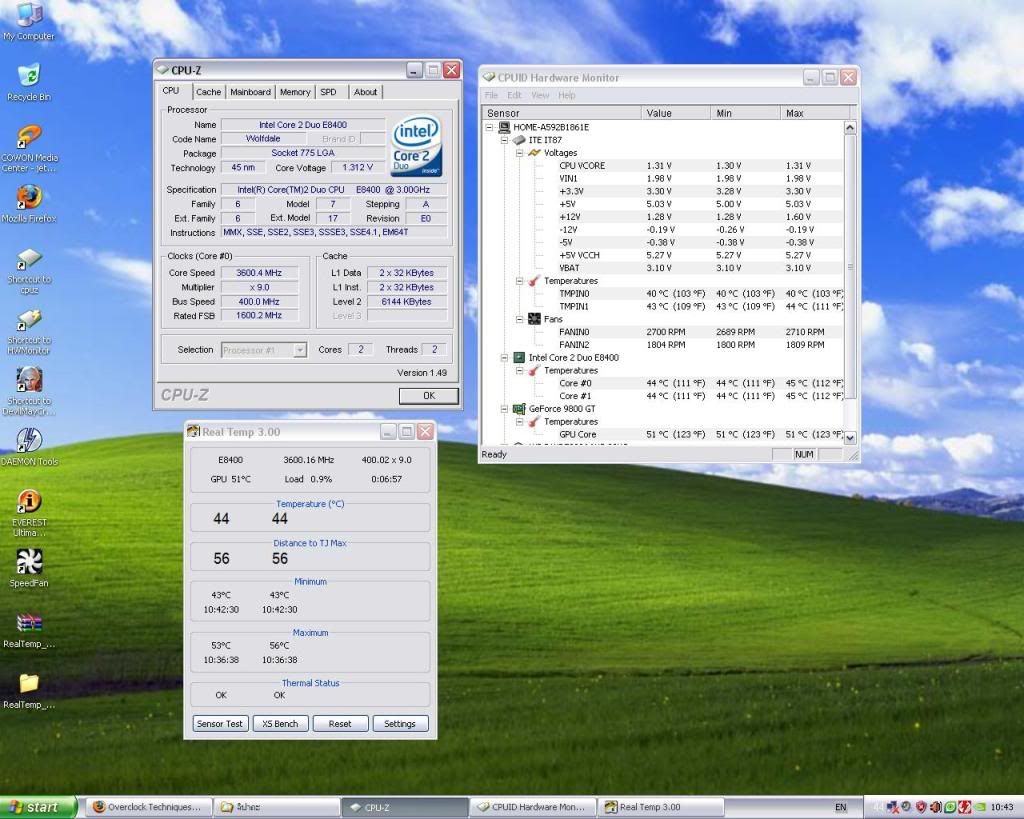
Task: Launch Mozilla Firefox from desktop
Action: (29, 196)
